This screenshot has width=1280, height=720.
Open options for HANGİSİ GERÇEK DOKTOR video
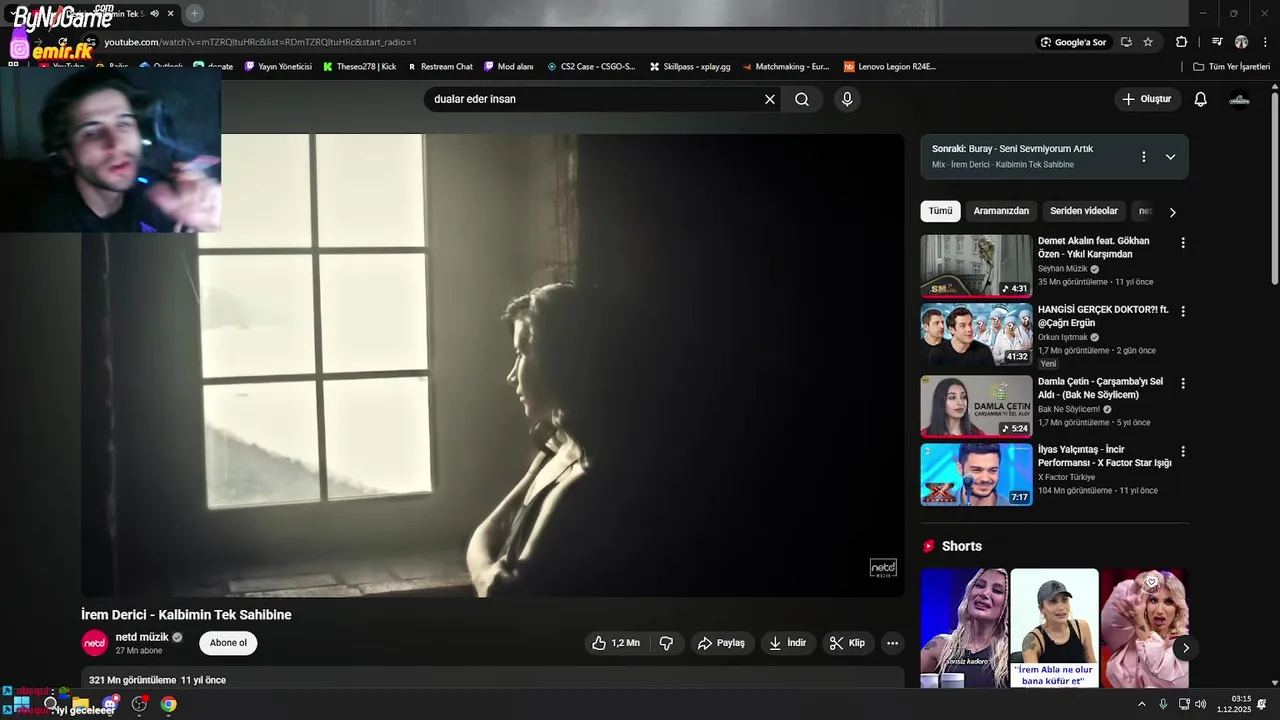coord(1183,312)
